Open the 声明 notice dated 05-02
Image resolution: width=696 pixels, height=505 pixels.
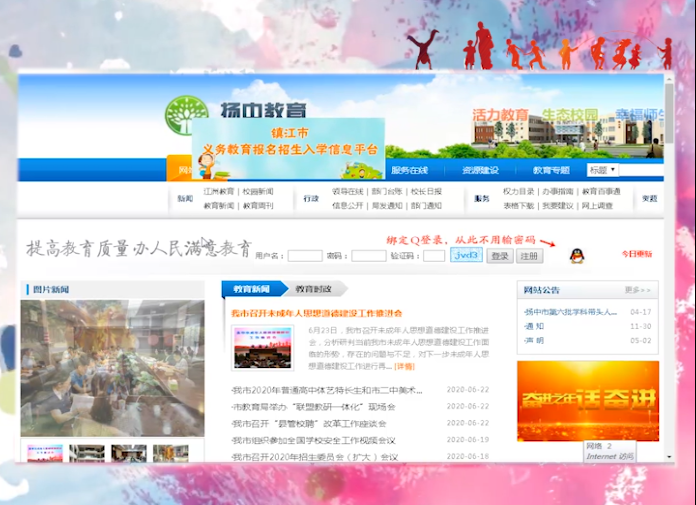(534, 340)
